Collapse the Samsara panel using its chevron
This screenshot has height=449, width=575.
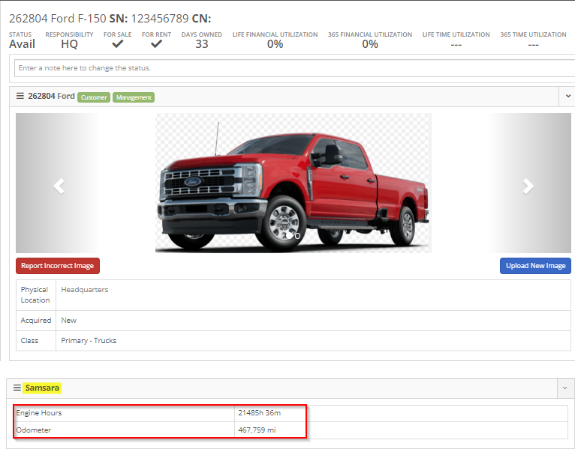(565, 388)
